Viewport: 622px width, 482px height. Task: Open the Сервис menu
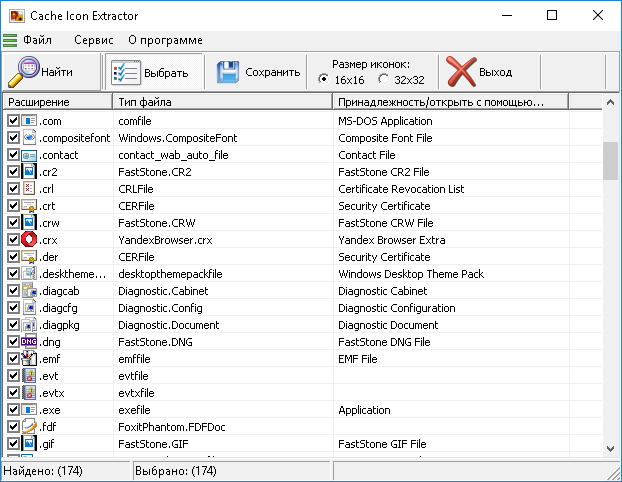pos(94,40)
